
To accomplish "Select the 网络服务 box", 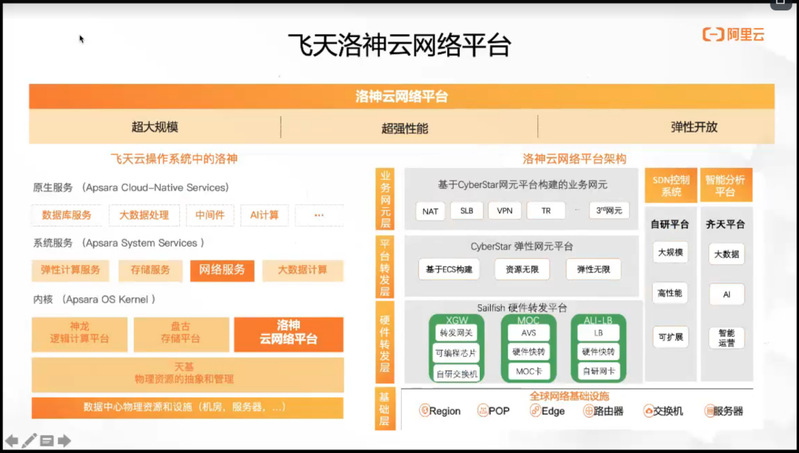I will [x=220, y=270].
